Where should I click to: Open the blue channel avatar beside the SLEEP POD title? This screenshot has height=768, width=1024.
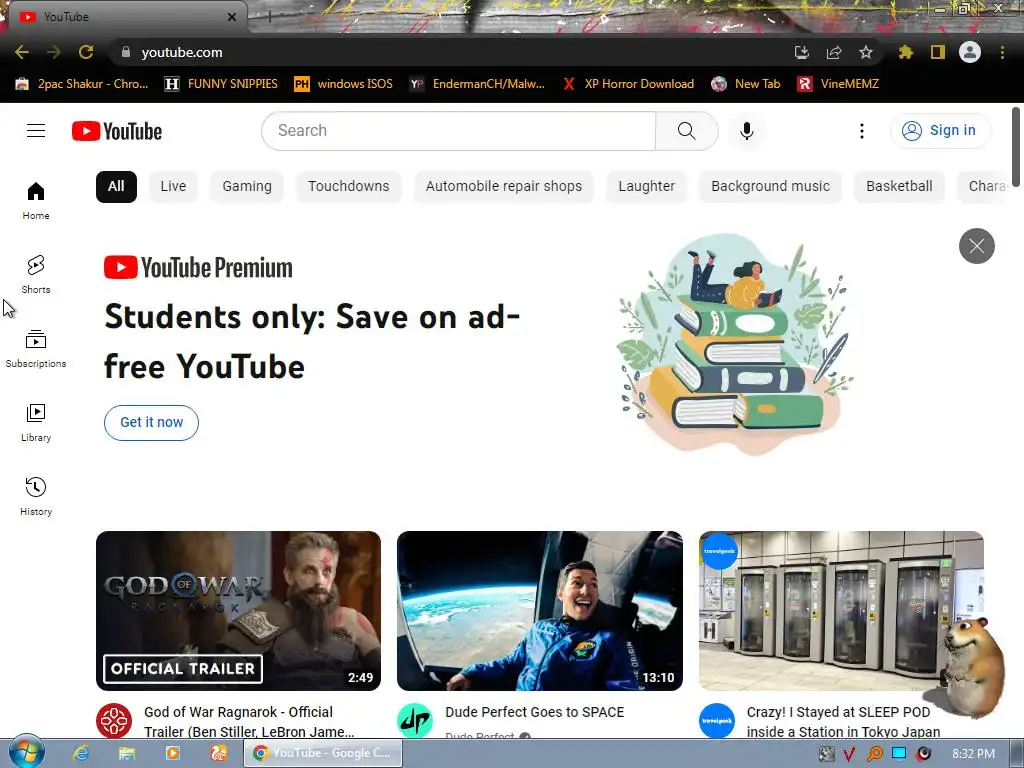tap(717, 721)
